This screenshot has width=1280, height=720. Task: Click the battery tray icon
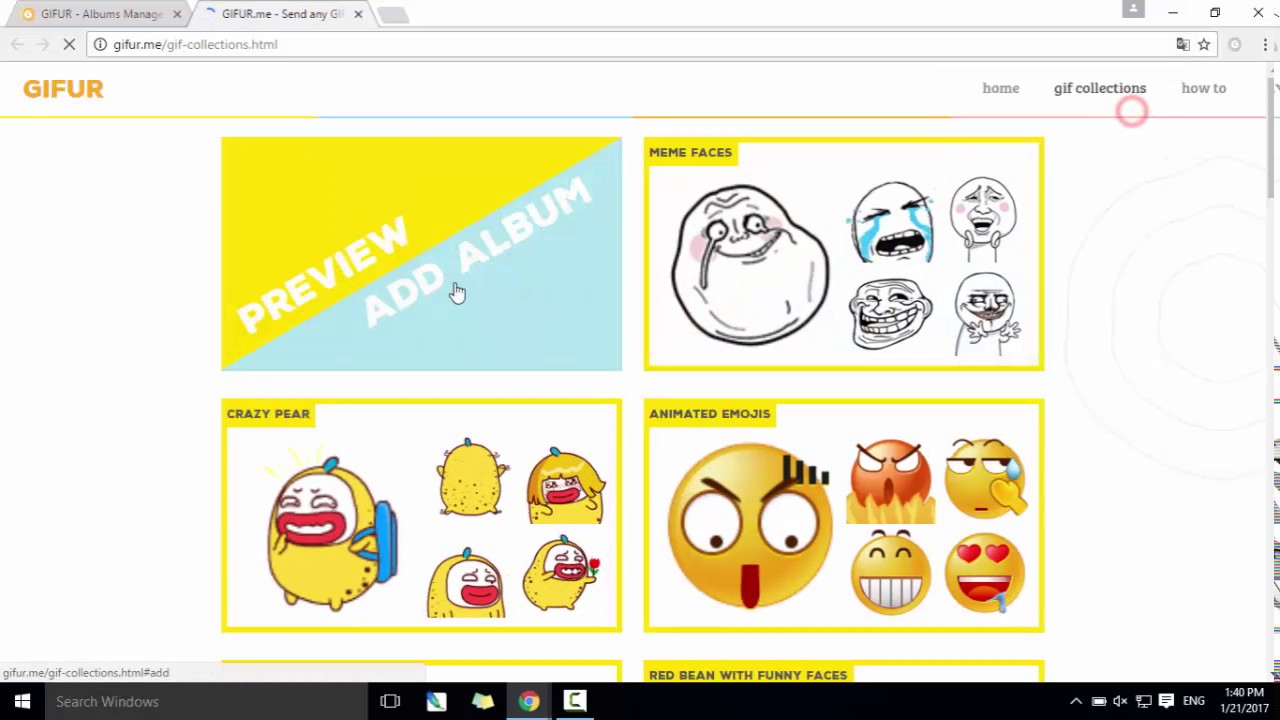[1098, 701]
